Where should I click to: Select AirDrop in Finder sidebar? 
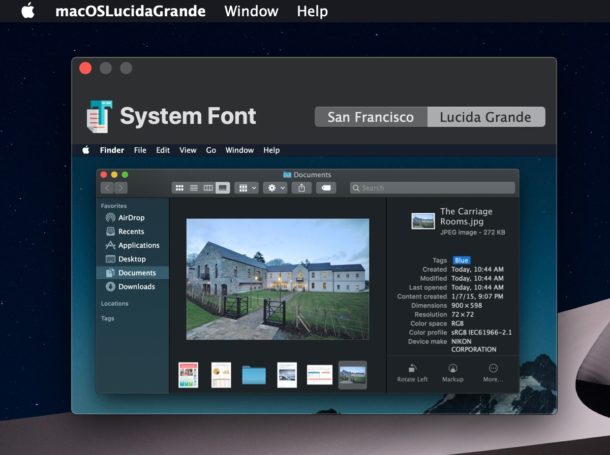[131, 217]
